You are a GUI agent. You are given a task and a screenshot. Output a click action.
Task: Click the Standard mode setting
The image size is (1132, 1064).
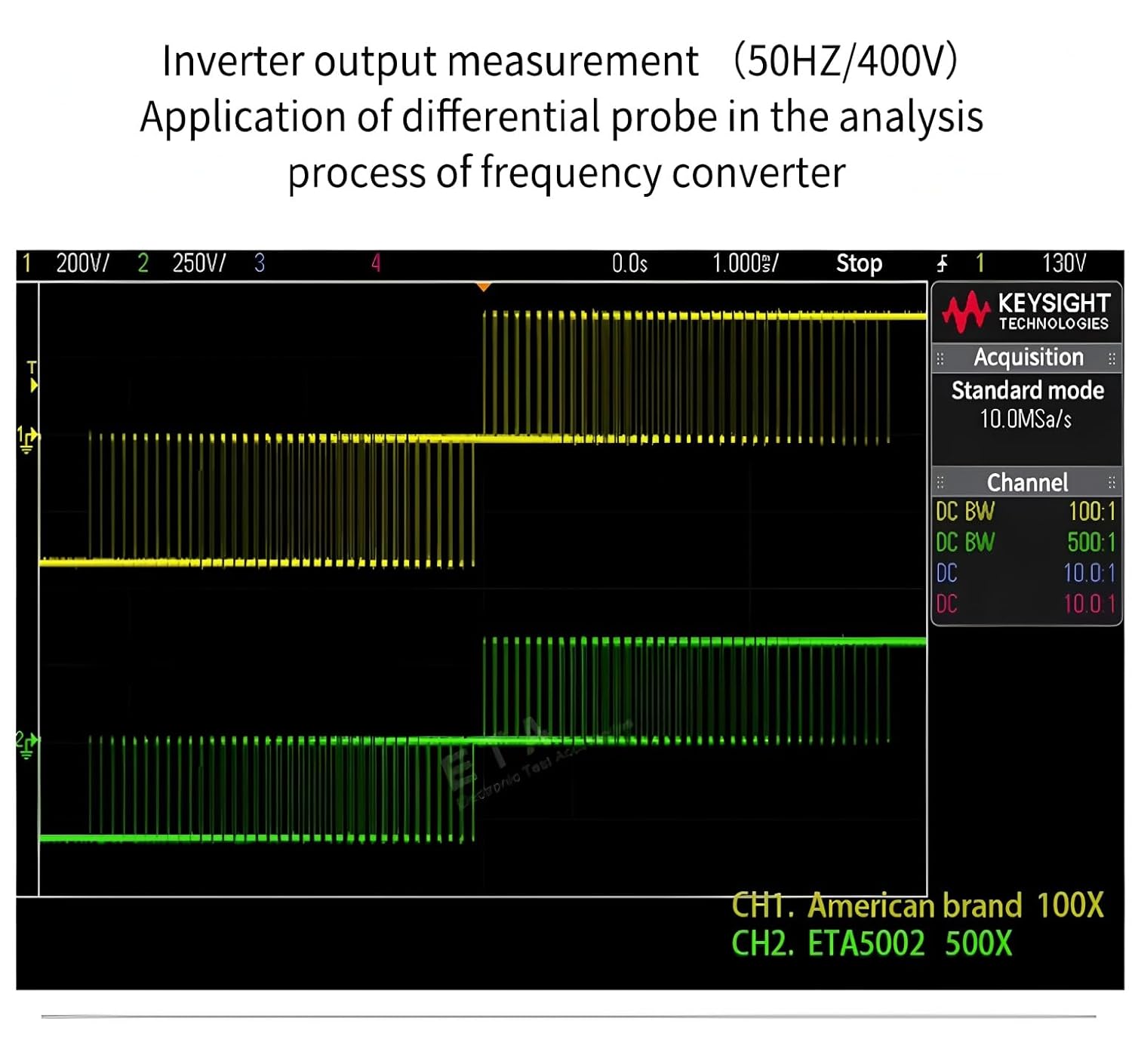pos(1028,390)
